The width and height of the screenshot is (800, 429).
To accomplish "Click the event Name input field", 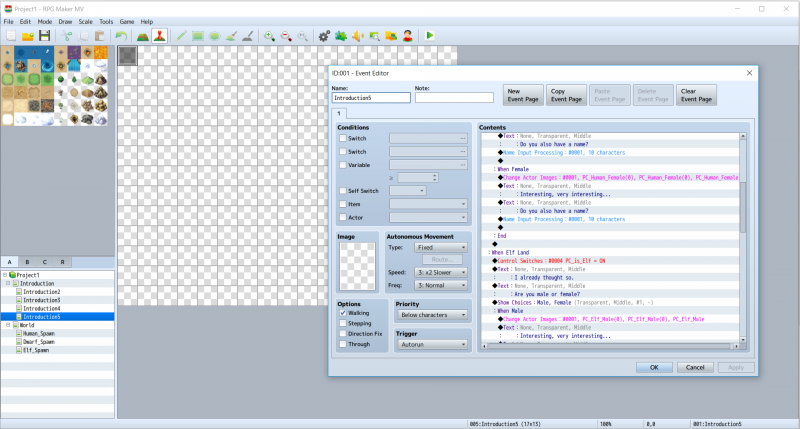I will click(371, 97).
